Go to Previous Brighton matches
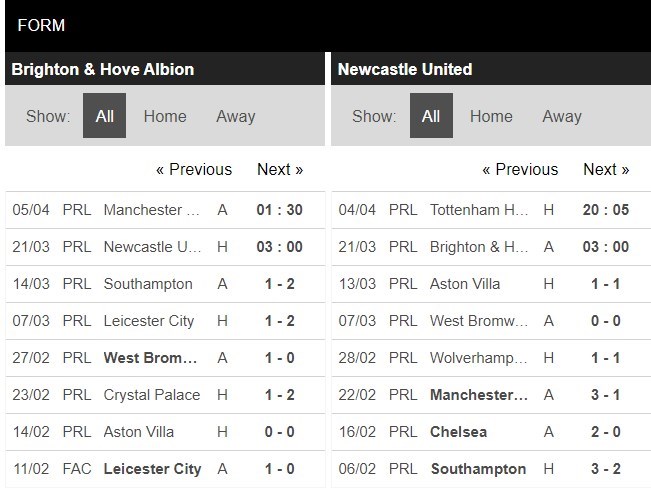This screenshot has width=651, height=491. point(194,169)
